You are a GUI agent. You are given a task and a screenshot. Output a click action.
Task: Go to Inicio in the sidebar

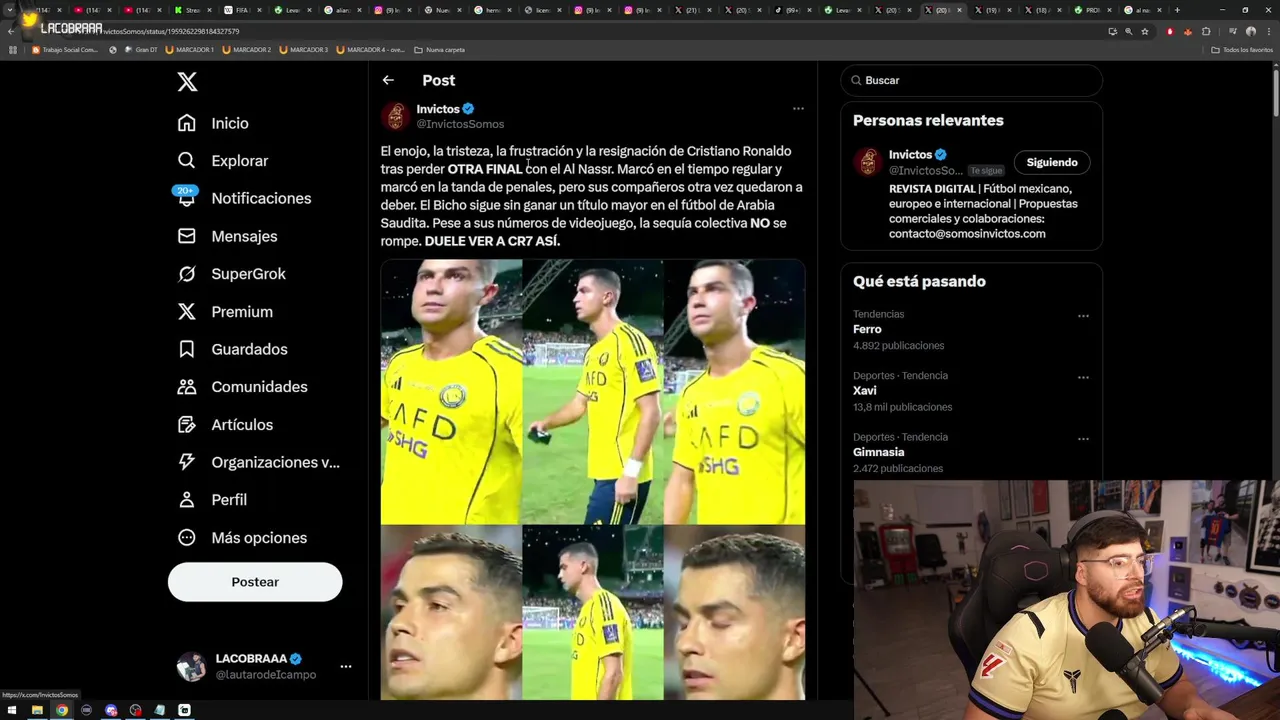pyautogui.click(x=213, y=123)
